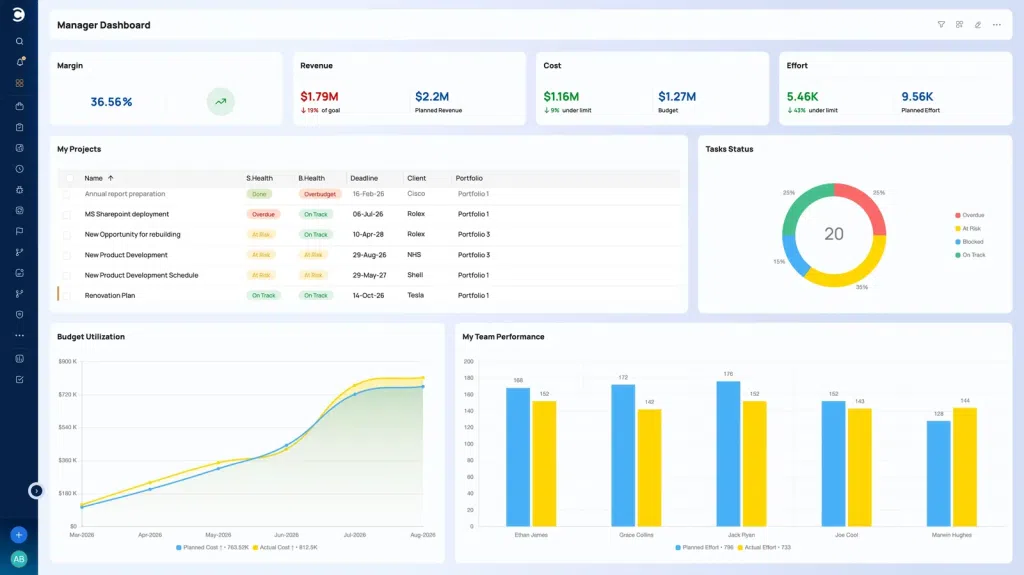1024x575 pixels.
Task: Sort by the Client column header
Action: click(x=416, y=178)
